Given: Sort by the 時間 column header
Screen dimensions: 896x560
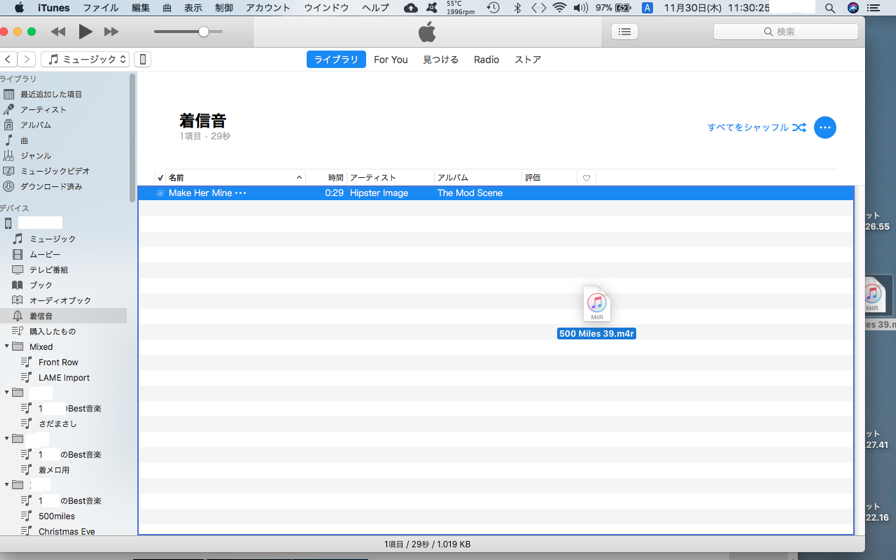Looking at the screenshot, I should coord(335,178).
